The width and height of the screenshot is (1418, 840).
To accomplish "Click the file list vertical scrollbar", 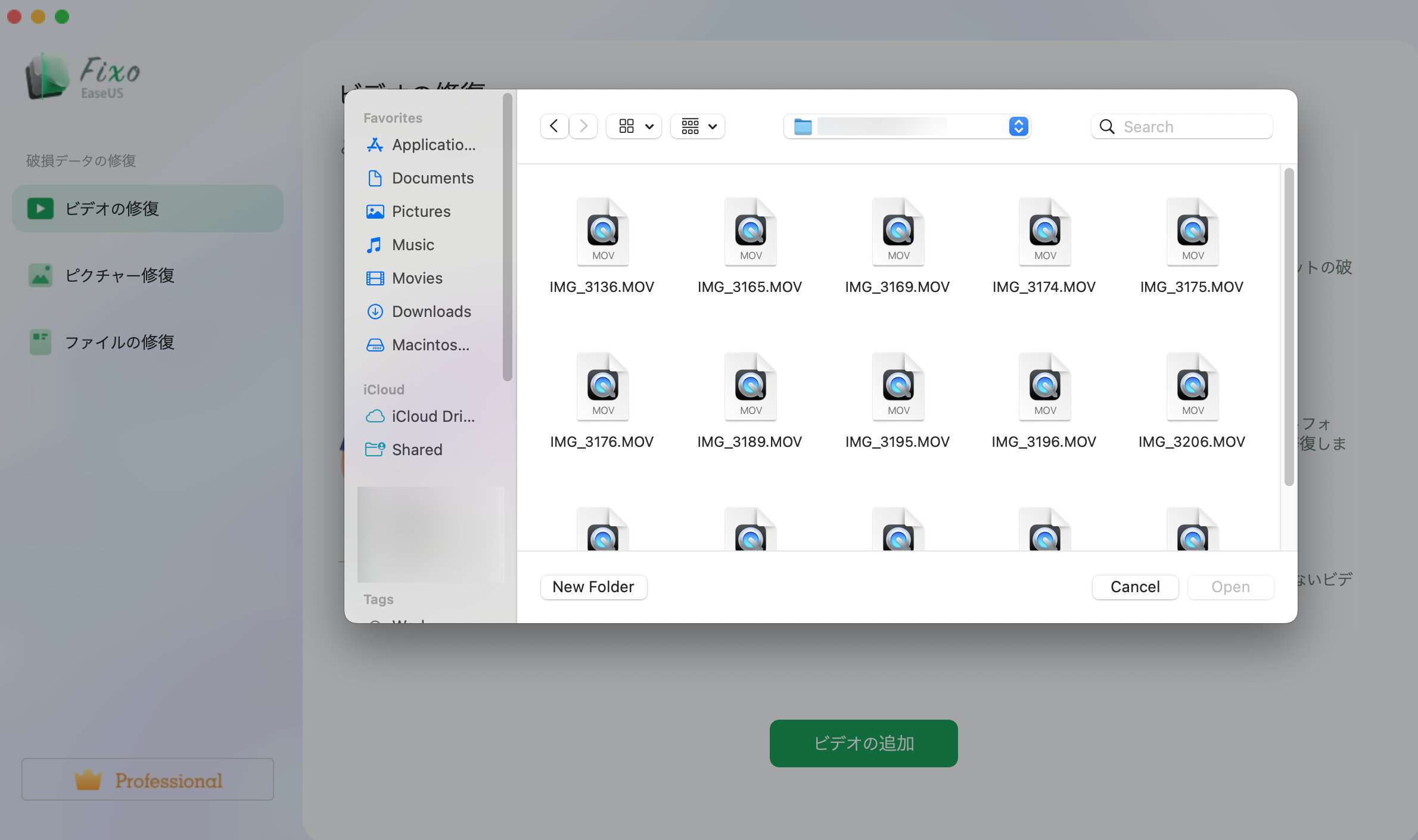I will click(x=1289, y=328).
